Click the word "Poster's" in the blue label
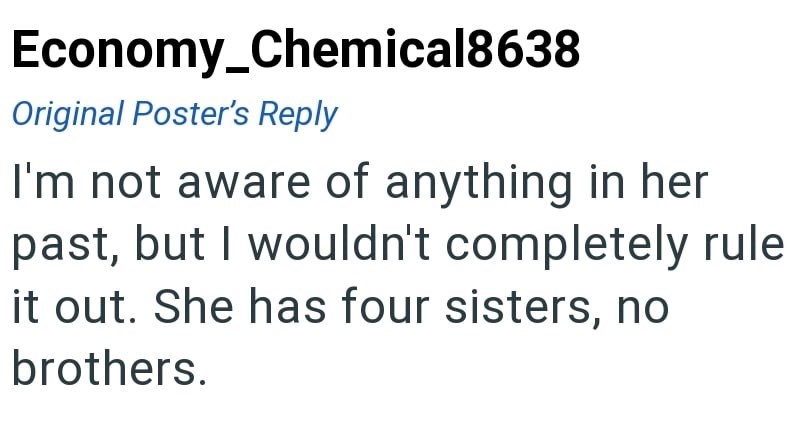Image resolution: width=800 pixels, height=446 pixels. click(x=193, y=113)
